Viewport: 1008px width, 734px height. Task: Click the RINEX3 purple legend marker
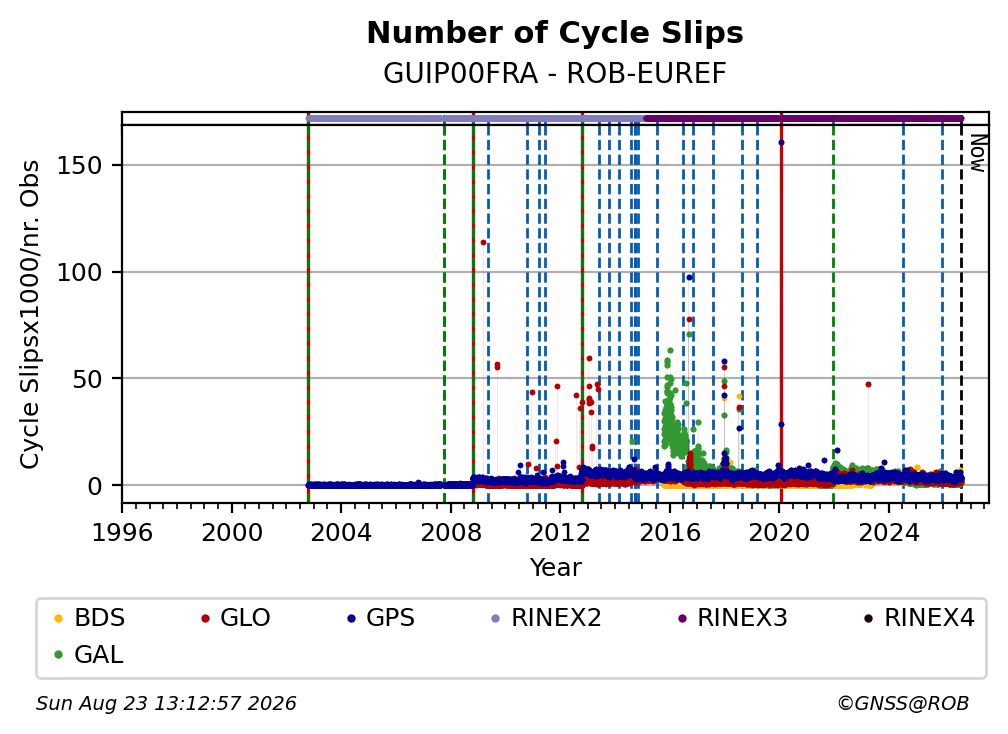click(682, 619)
